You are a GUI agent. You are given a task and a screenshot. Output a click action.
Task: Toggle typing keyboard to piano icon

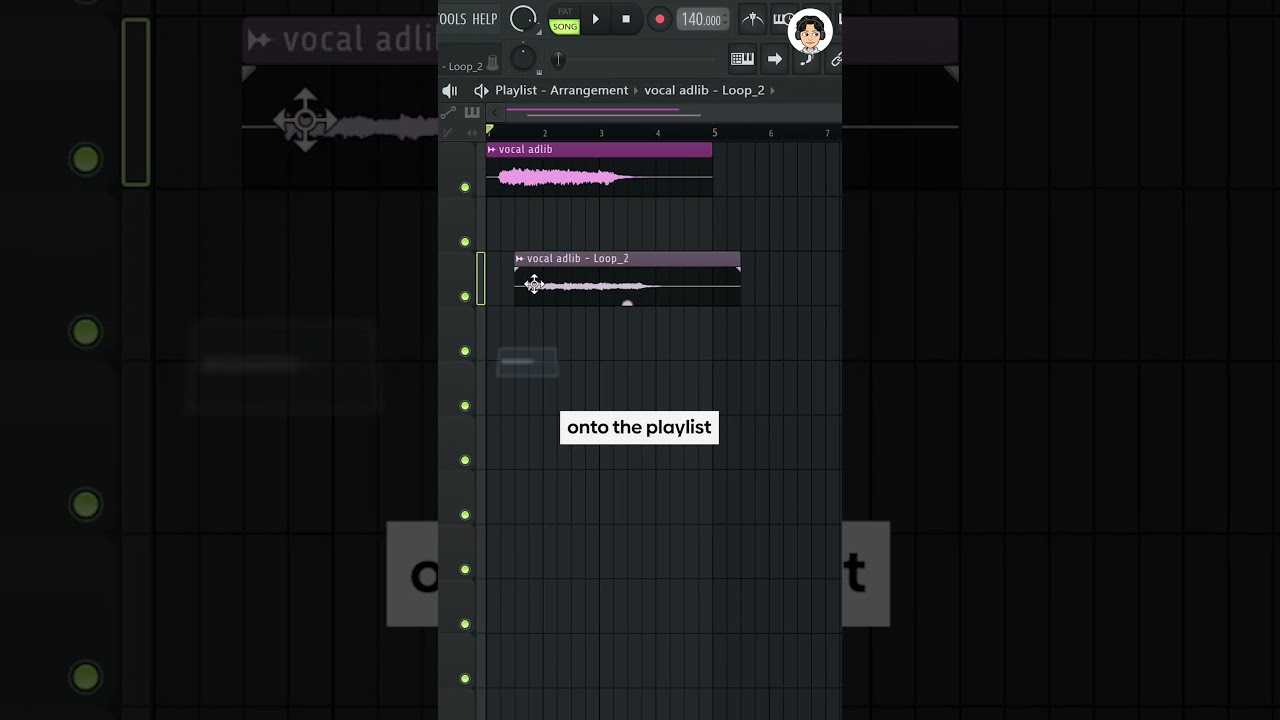(x=742, y=59)
